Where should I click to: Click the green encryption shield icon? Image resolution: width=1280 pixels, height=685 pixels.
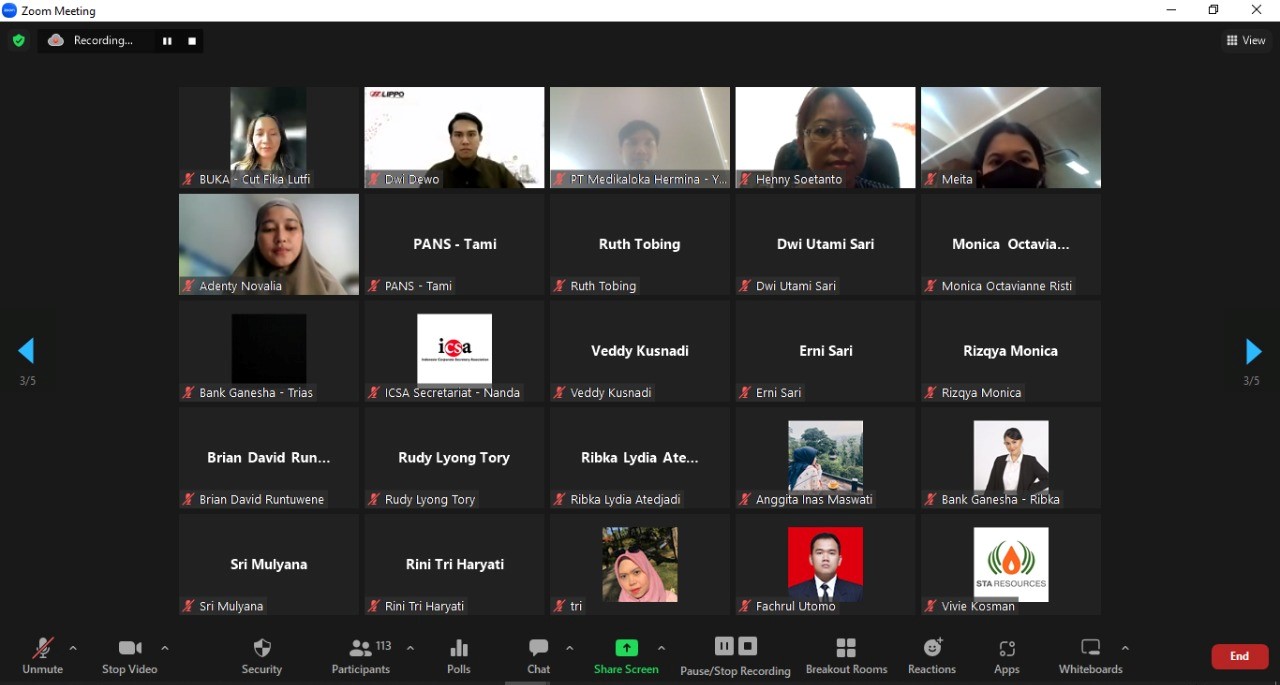pos(18,41)
